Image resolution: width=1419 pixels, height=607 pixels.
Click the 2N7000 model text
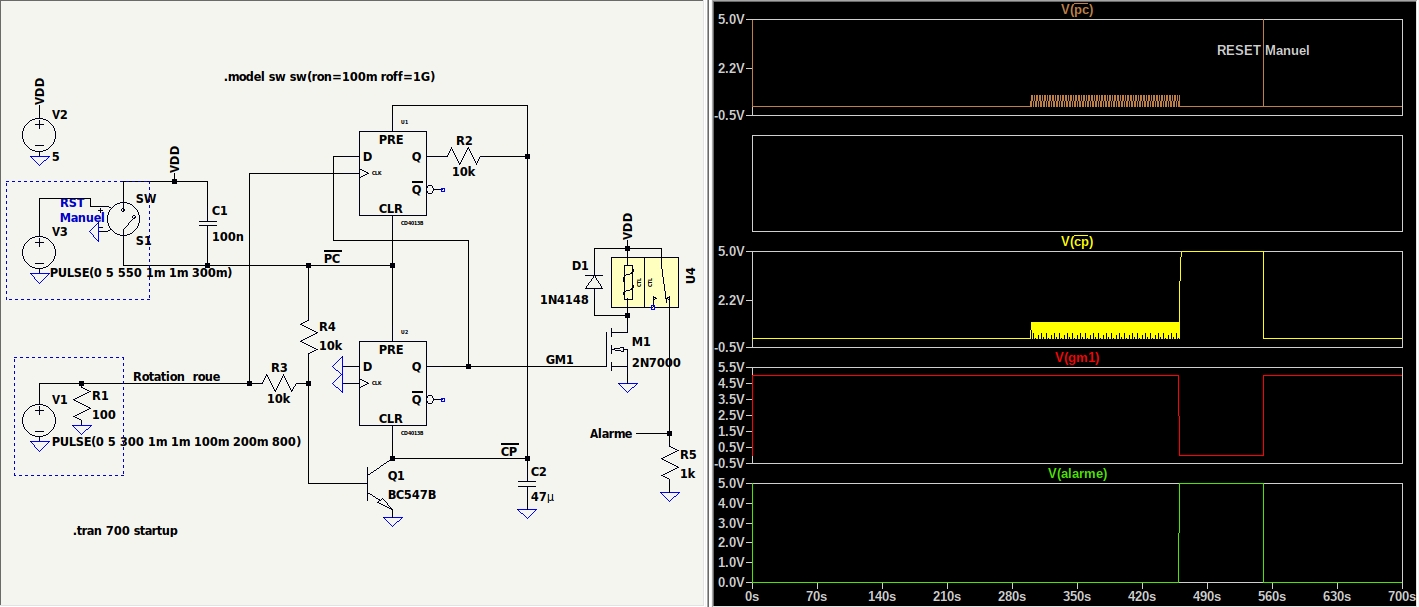[x=656, y=363]
